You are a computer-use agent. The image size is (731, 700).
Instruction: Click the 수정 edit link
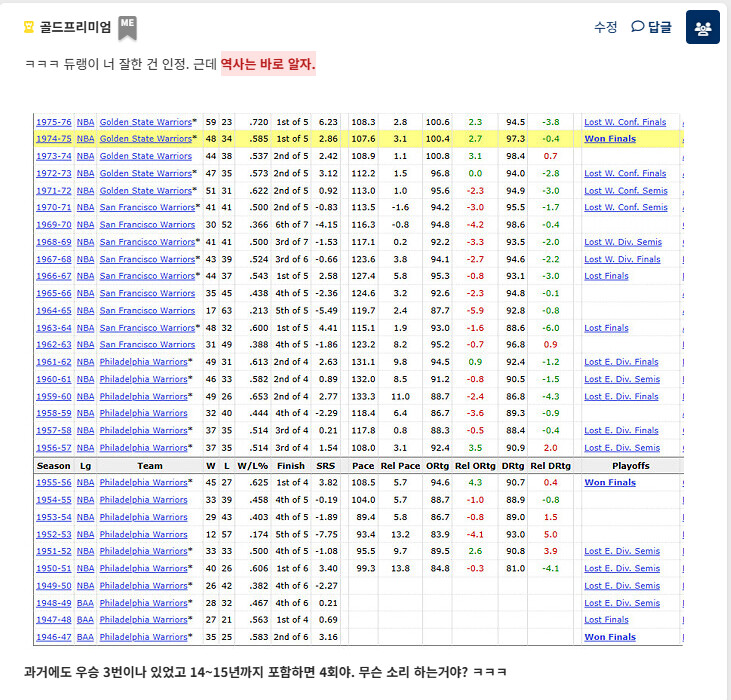coord(606,27)
